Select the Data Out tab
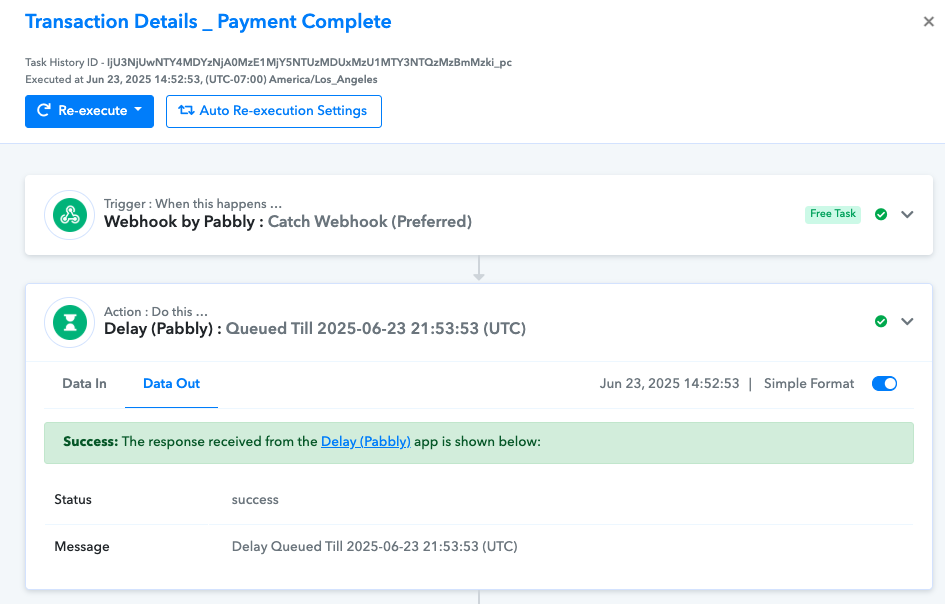The width and height of the screenshot is (945, 604). pyautogui.click(x=171, y=384)
